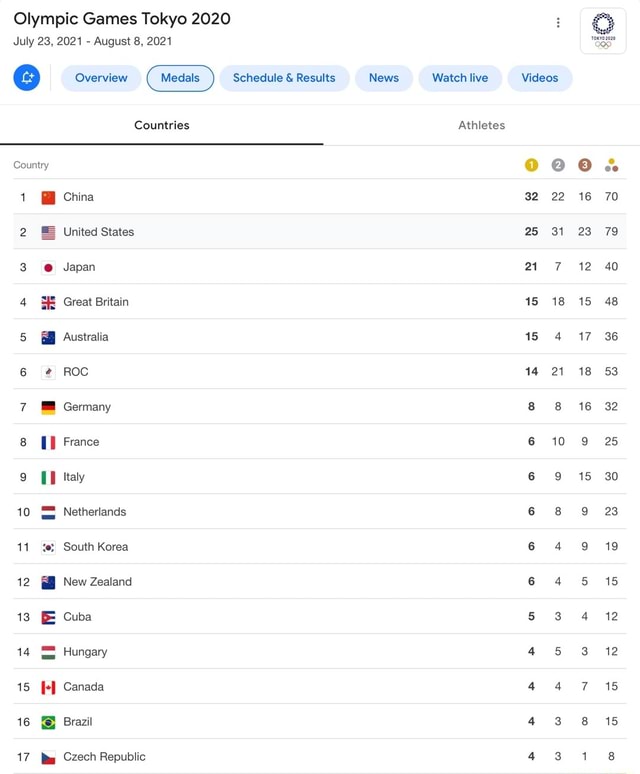Image resolution: width=640 pixels, height=774 pixels.
Task: Click the Watch live button
Action: (460, 78)
